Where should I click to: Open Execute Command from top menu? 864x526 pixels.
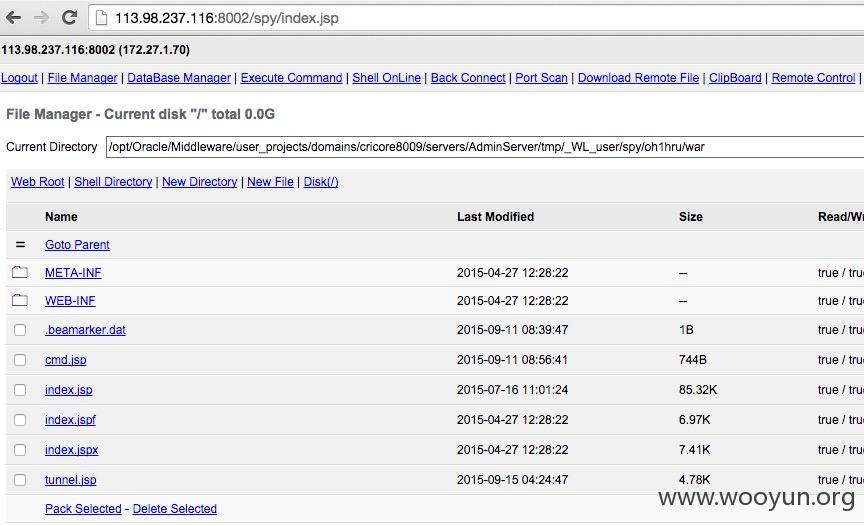click(x=291, y=78)
